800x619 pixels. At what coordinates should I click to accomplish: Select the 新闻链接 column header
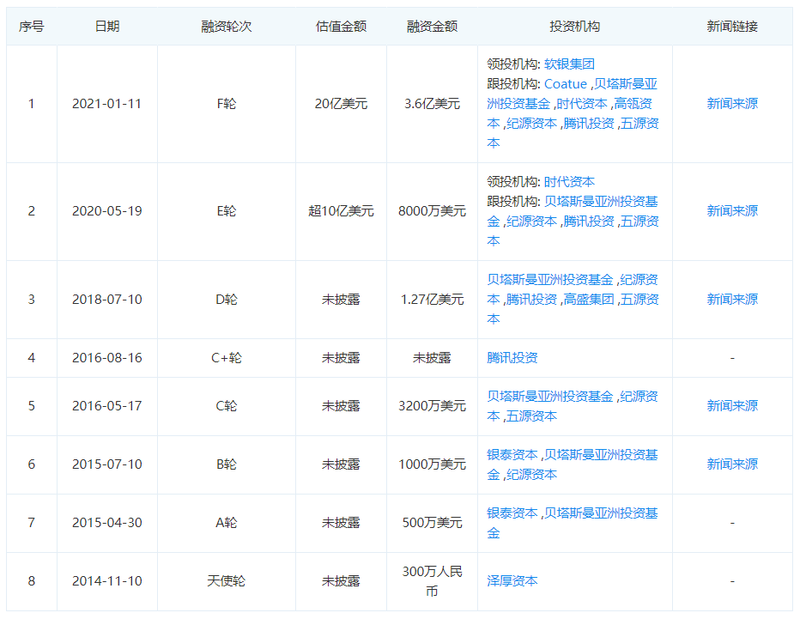(732, 27)
